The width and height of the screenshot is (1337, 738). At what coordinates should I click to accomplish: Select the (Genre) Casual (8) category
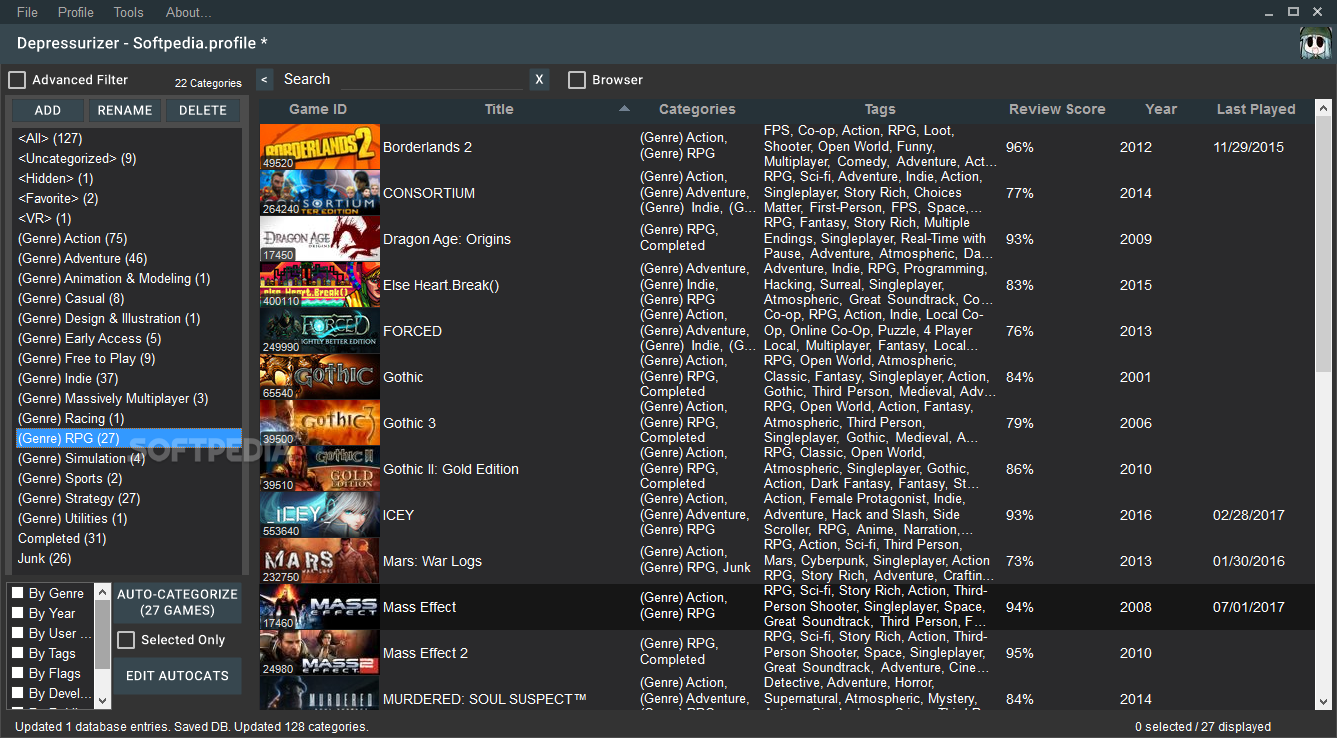coord(128,299)
